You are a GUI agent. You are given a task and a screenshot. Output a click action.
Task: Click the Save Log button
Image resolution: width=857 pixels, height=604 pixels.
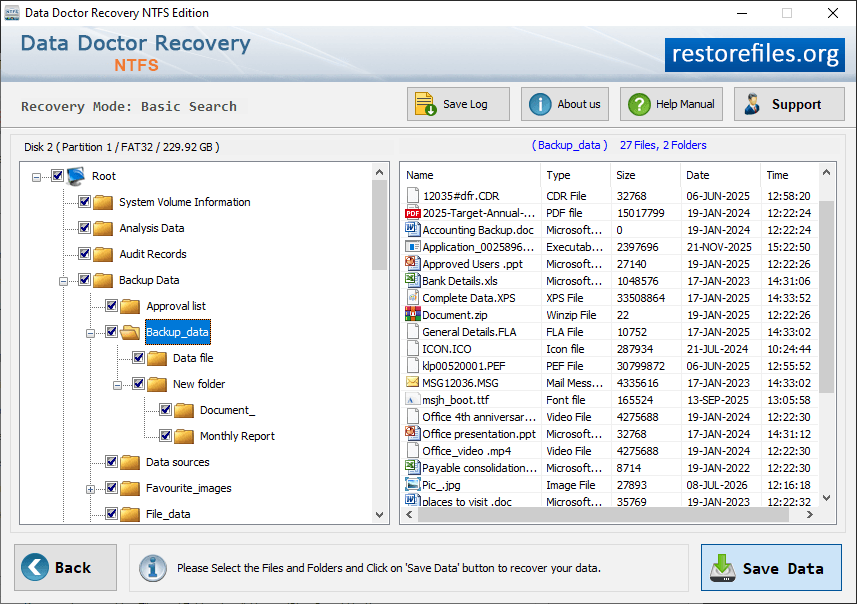tap(458, 104)
